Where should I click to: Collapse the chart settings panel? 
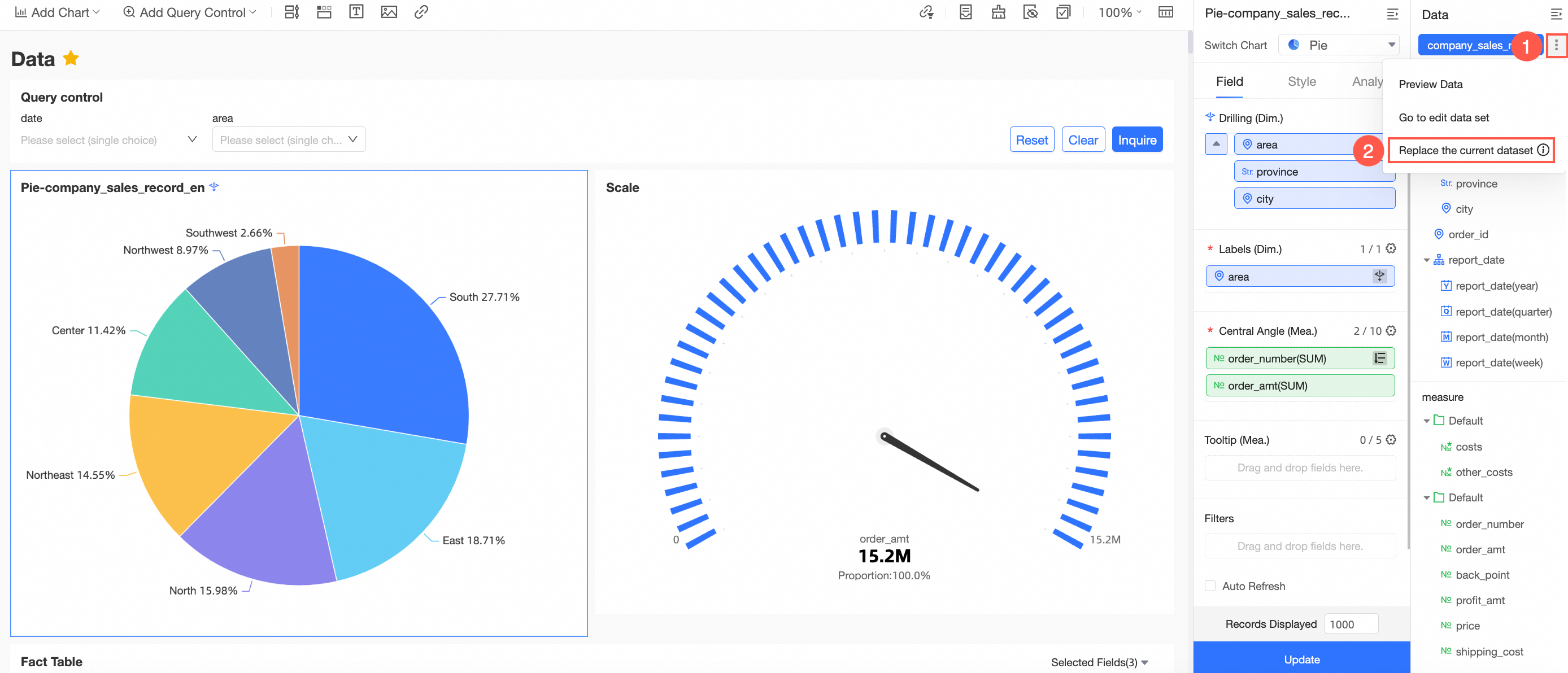click(x=1392, y=14)
